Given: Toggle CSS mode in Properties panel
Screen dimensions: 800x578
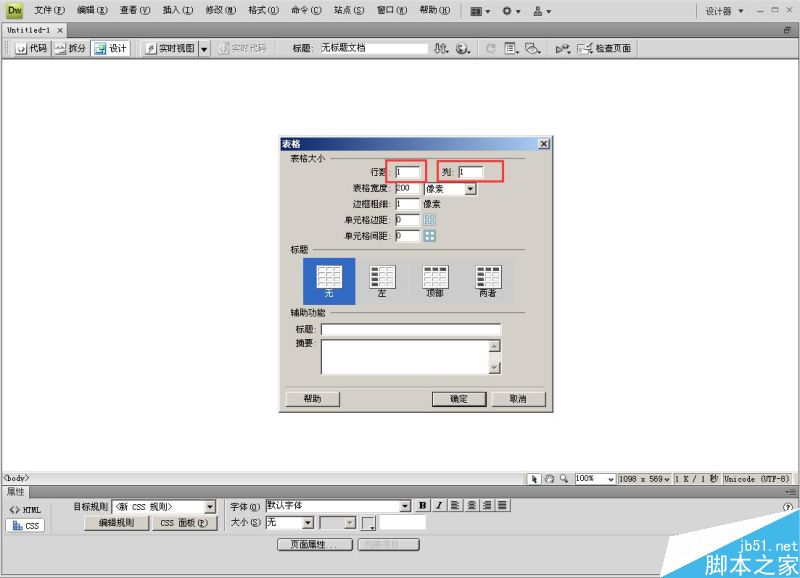Looking at the screenshot, I should coord(26,525).
